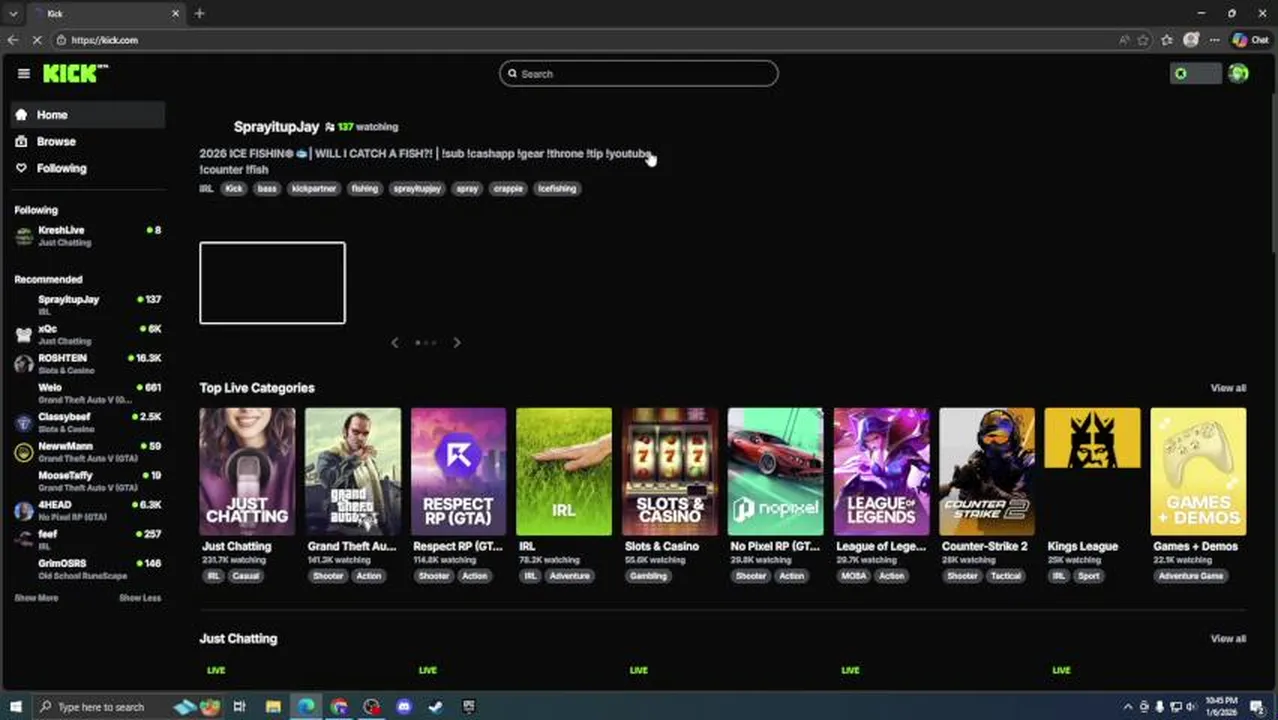Viewport: 1278px width, 720px height.
Task: Add page to favorites star icon
Action: tap(1143, 40)
